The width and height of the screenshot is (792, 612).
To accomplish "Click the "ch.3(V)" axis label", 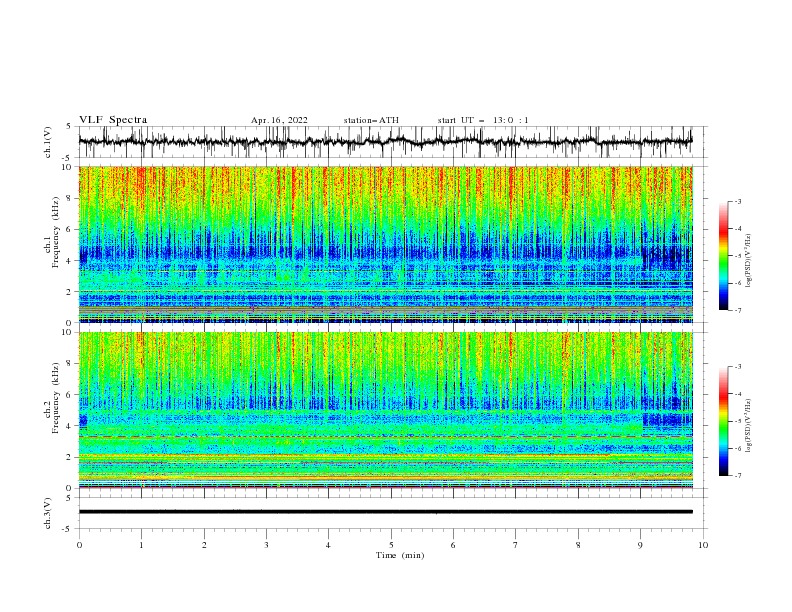I will click(48, 513).
